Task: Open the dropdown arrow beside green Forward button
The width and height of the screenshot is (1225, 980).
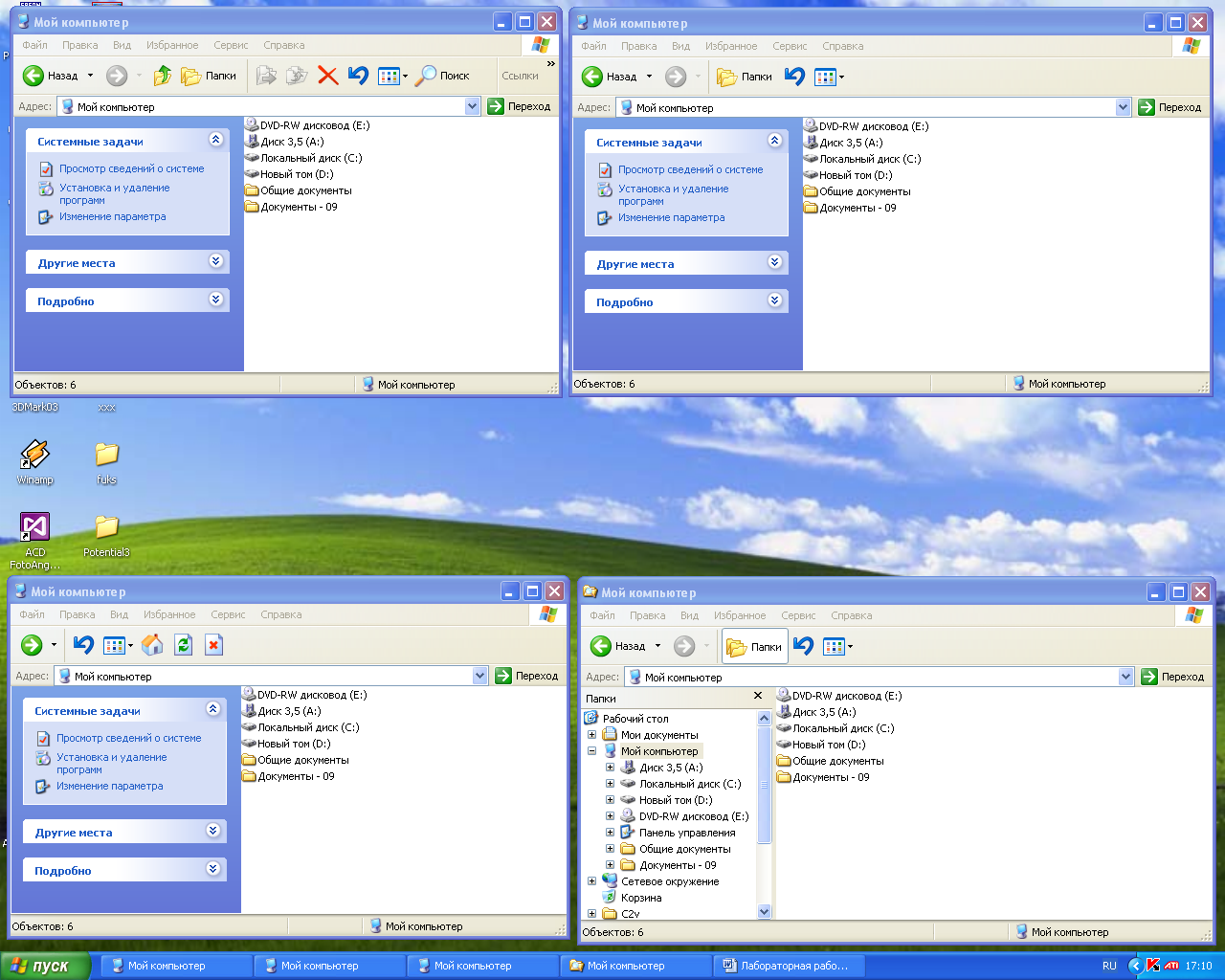Action: (x=54, y=646)
